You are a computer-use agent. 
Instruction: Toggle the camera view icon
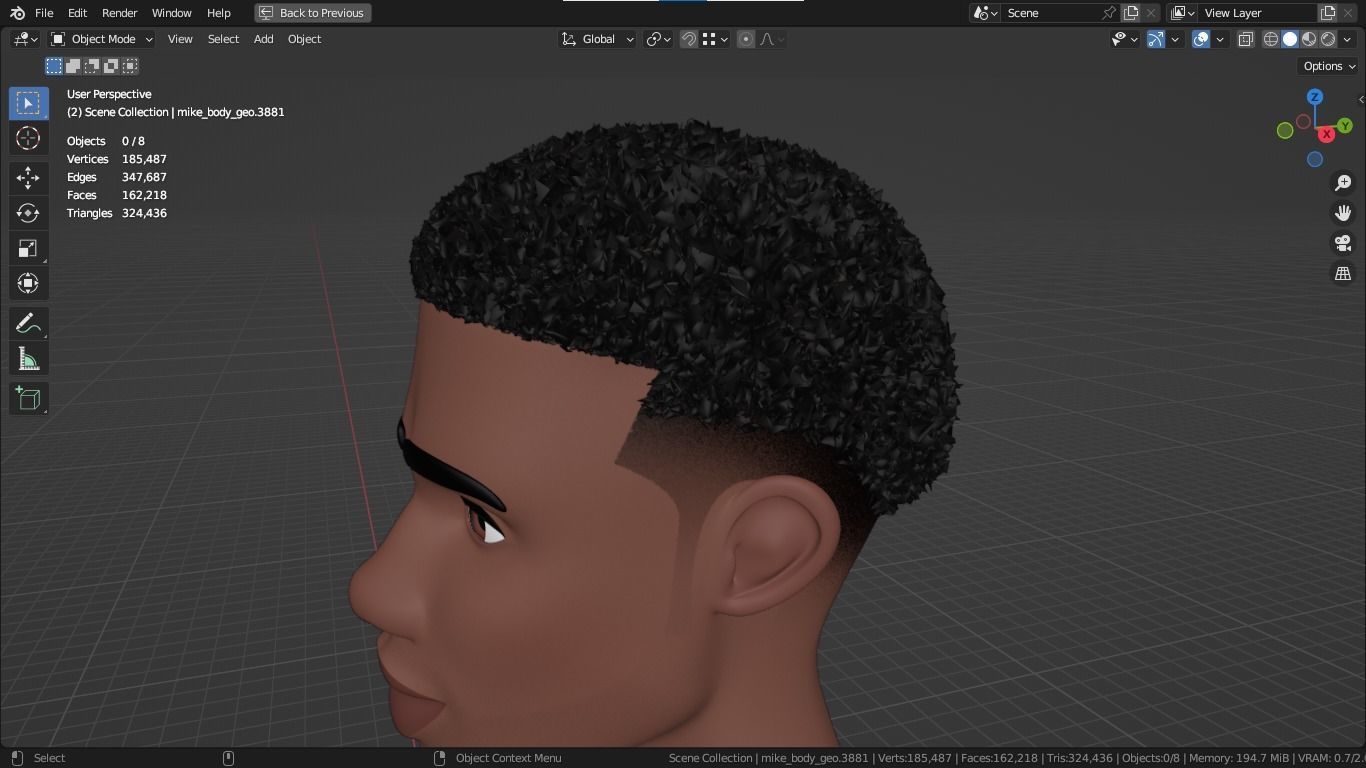(x=1343, y=243)
